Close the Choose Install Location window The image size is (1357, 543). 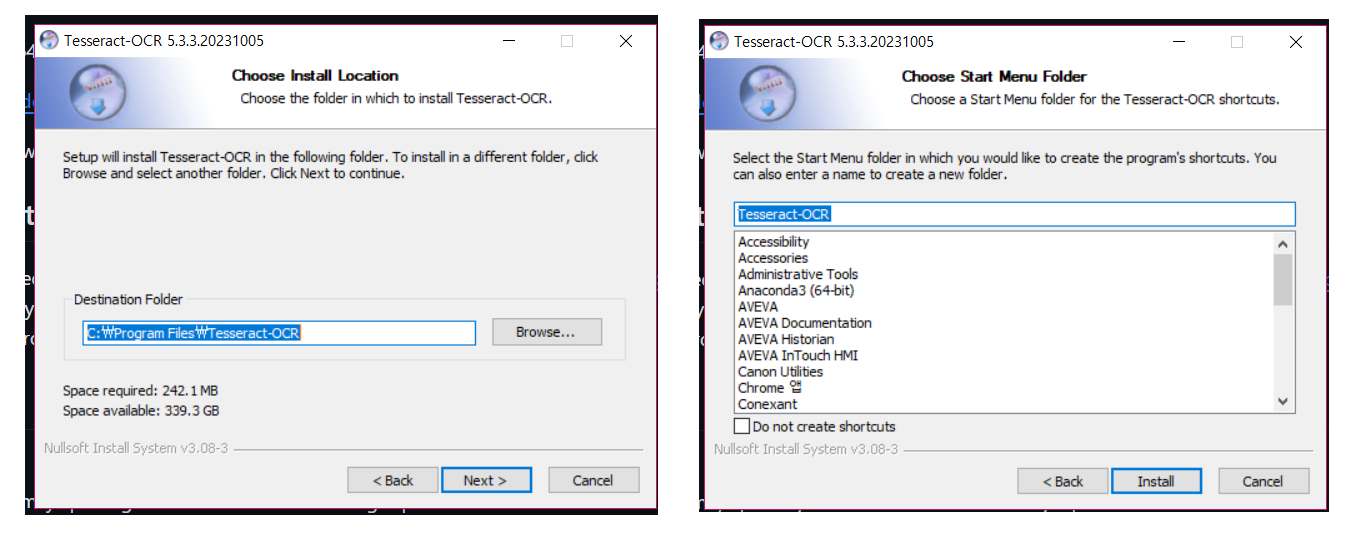tap(626, 41)
